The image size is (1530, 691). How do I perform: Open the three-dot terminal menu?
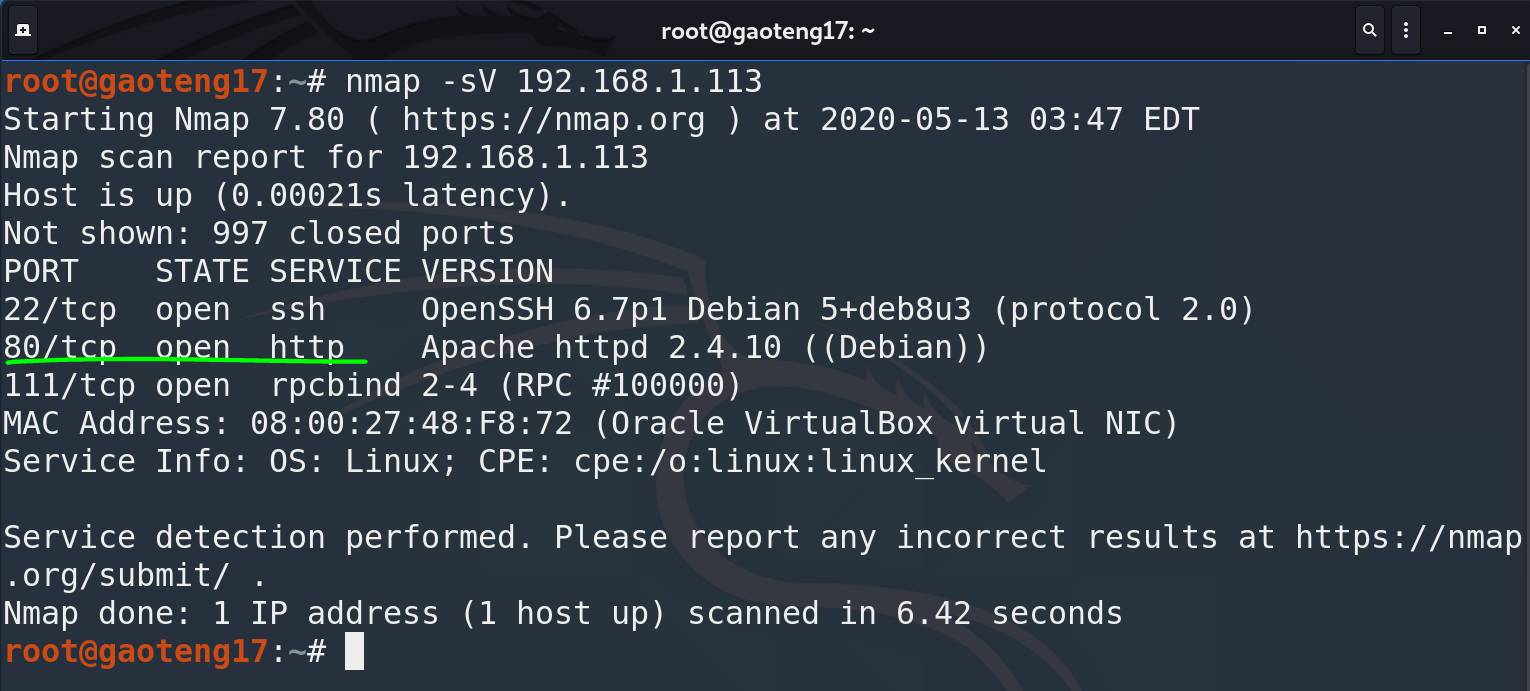[x=1406, y=31]
